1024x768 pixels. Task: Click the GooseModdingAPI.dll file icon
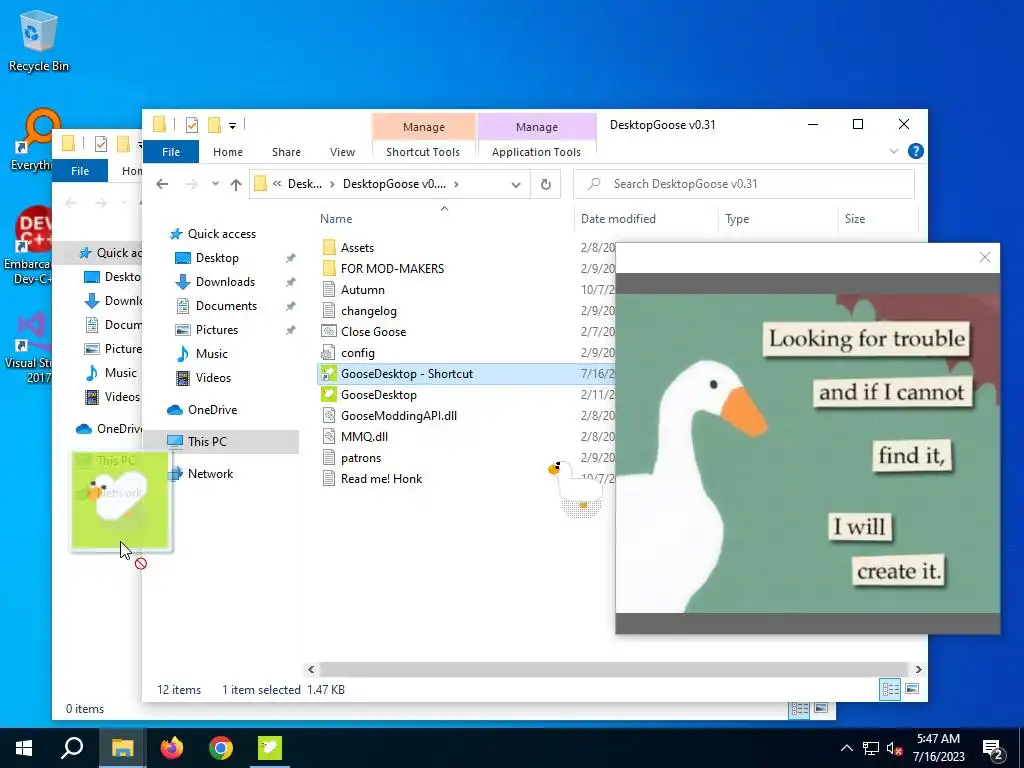[x=329, y=415]
